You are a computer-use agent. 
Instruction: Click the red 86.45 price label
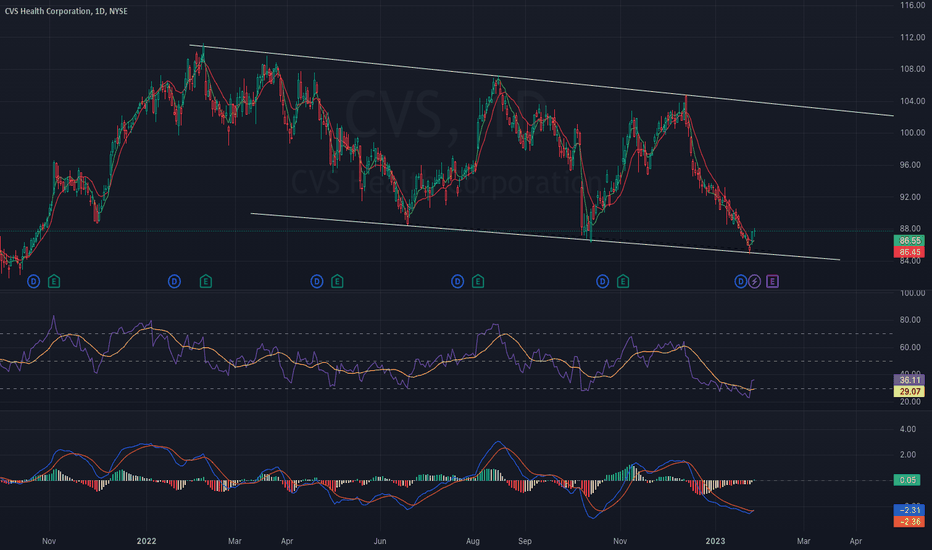pos(909,252)
